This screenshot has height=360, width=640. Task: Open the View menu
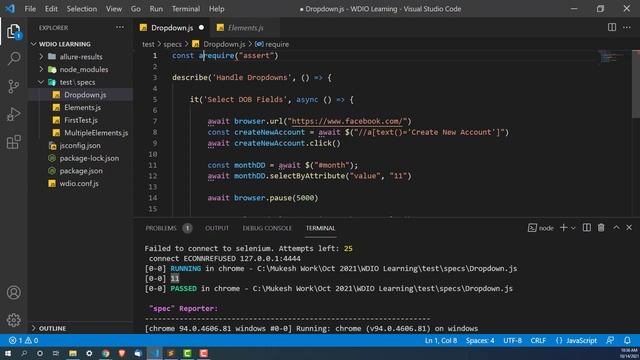(x=114, y=9)
